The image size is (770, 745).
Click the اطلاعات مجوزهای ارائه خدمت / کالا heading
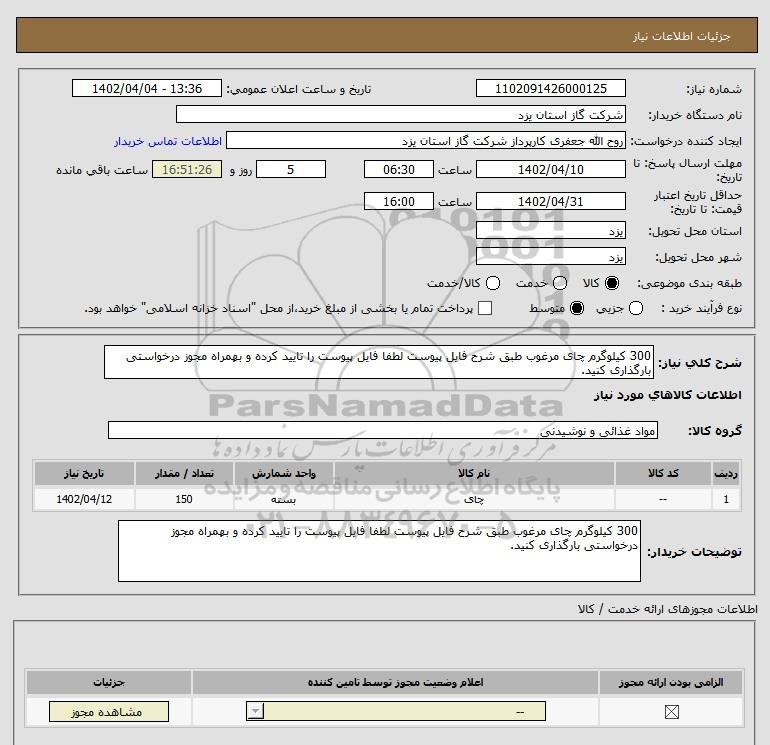[x=667, y=609]
